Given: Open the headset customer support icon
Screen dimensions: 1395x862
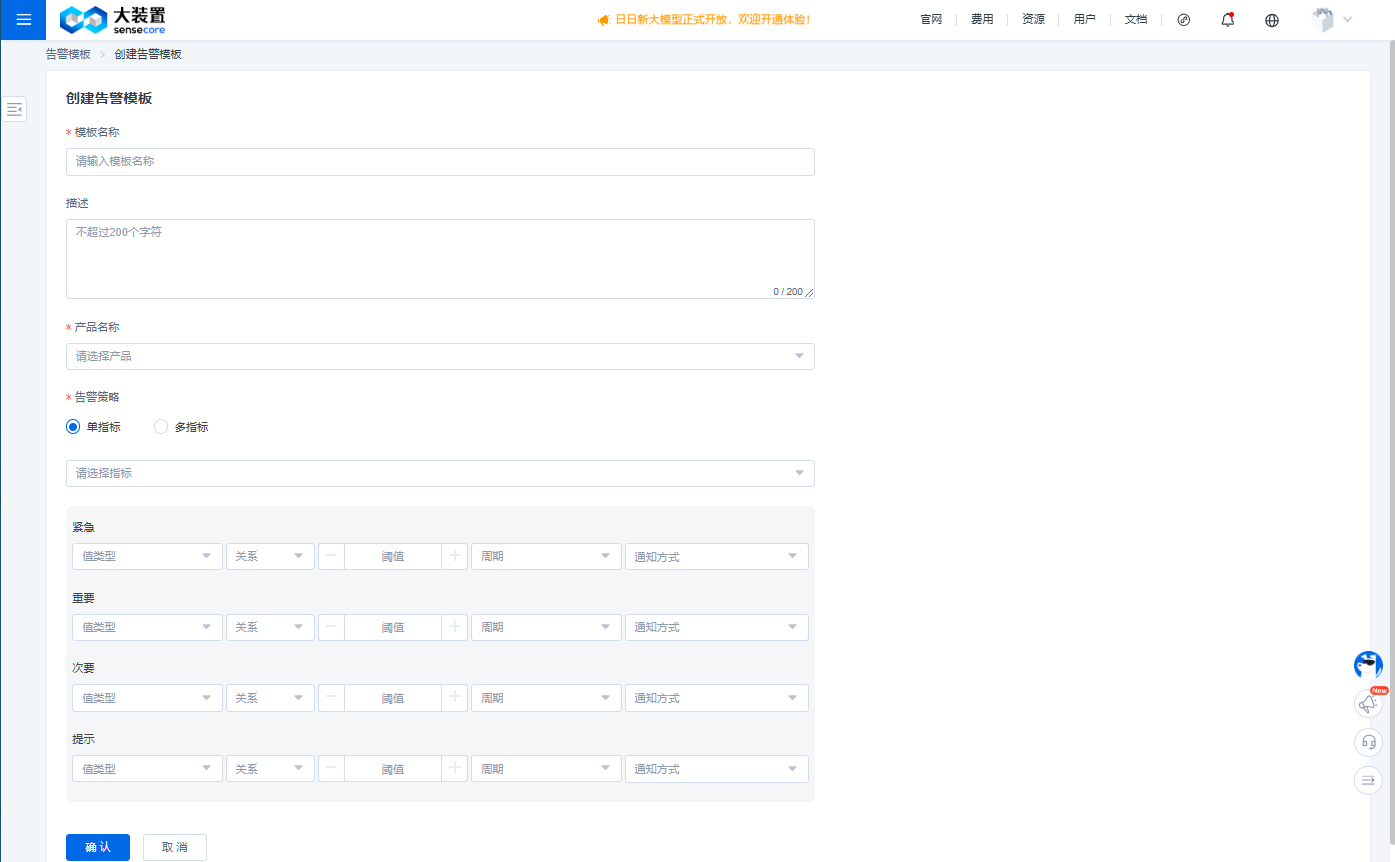Looking at the screenshot, I should pyautogui.click(x=1368, y=741).
